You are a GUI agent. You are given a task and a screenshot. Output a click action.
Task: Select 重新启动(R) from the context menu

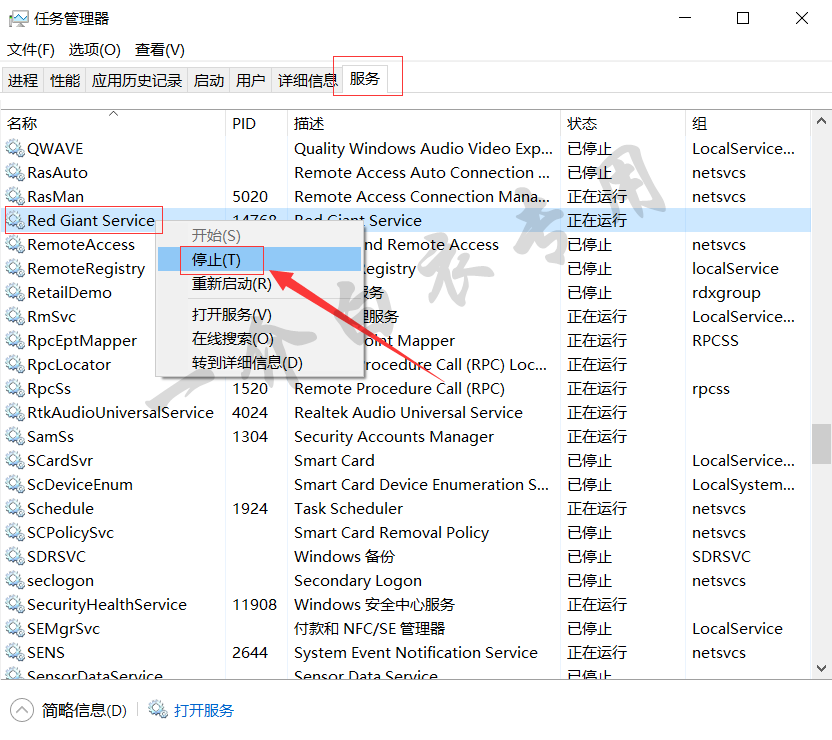click(232, 284)
